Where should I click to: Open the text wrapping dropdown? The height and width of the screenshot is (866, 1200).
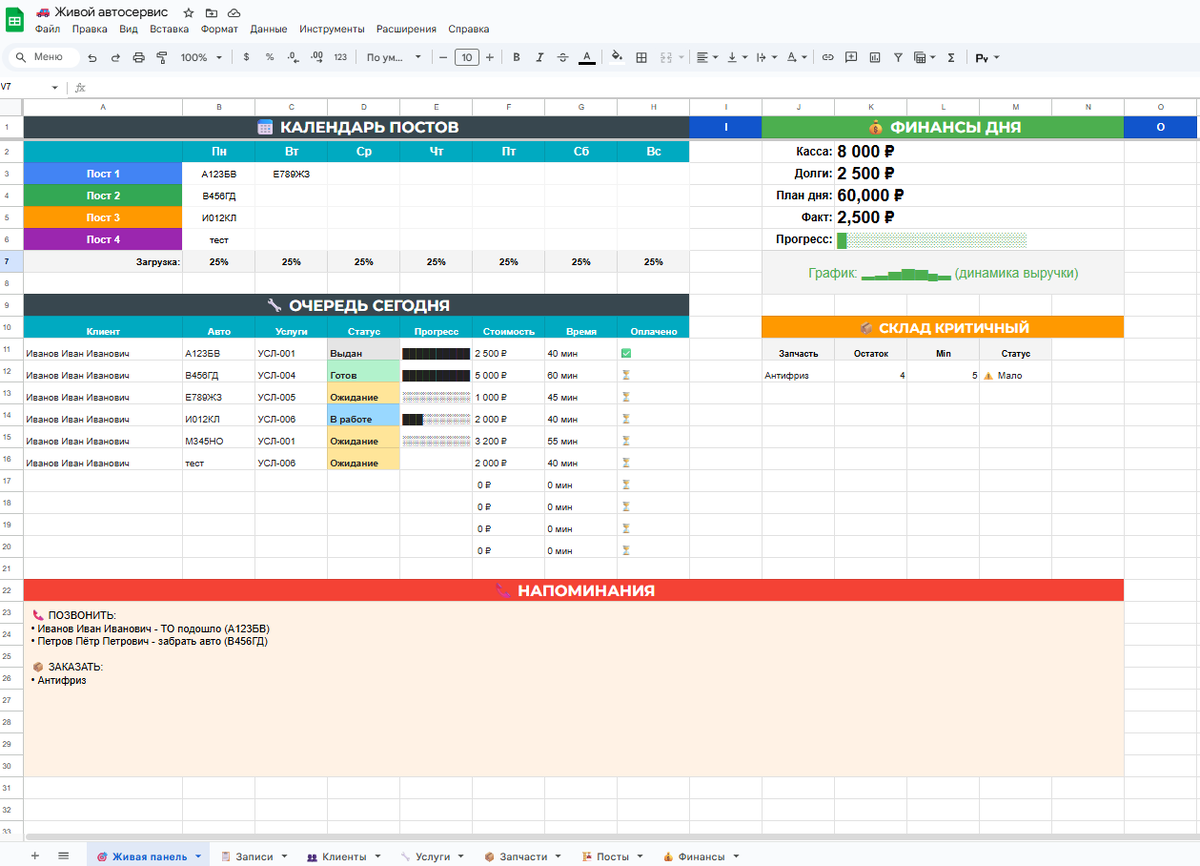766,58
